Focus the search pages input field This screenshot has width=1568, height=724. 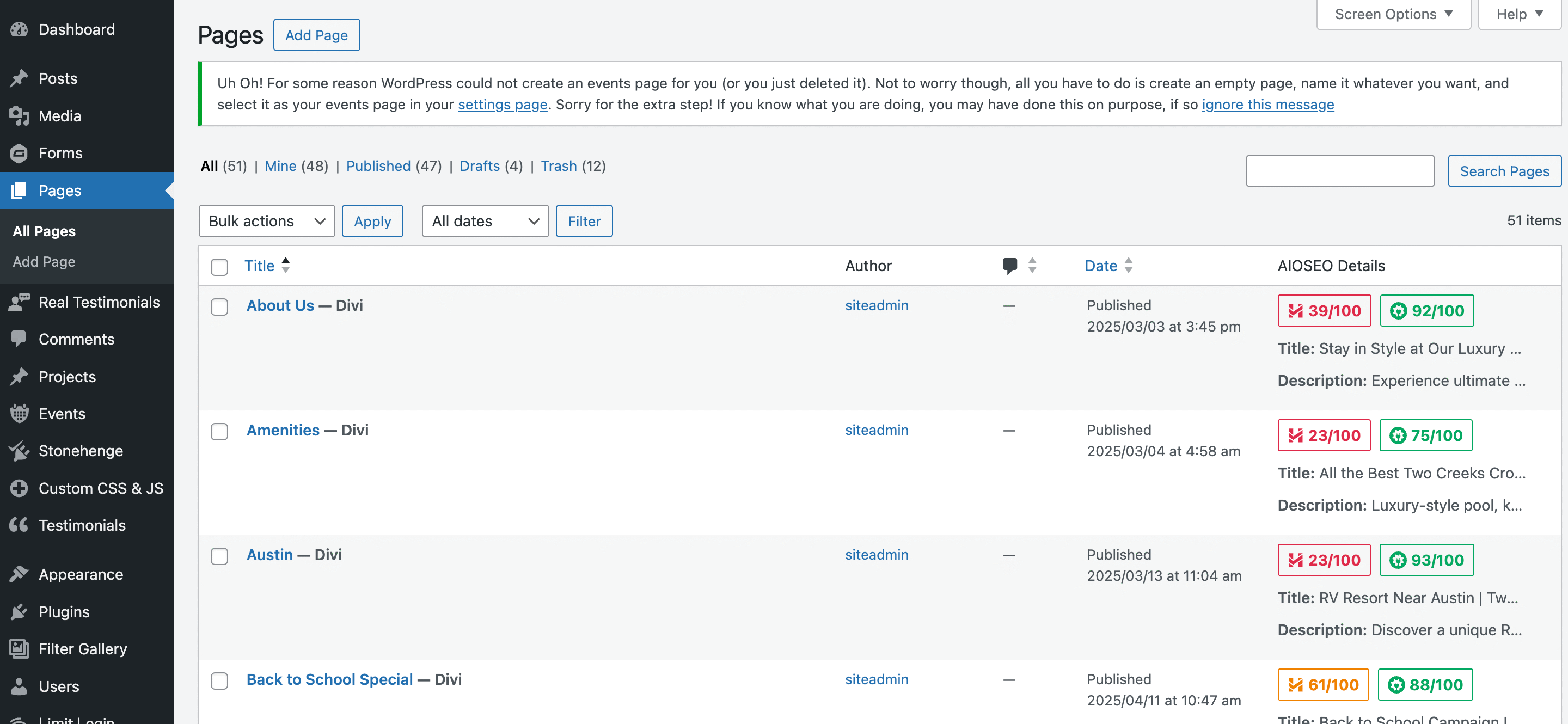(1340, 171)
